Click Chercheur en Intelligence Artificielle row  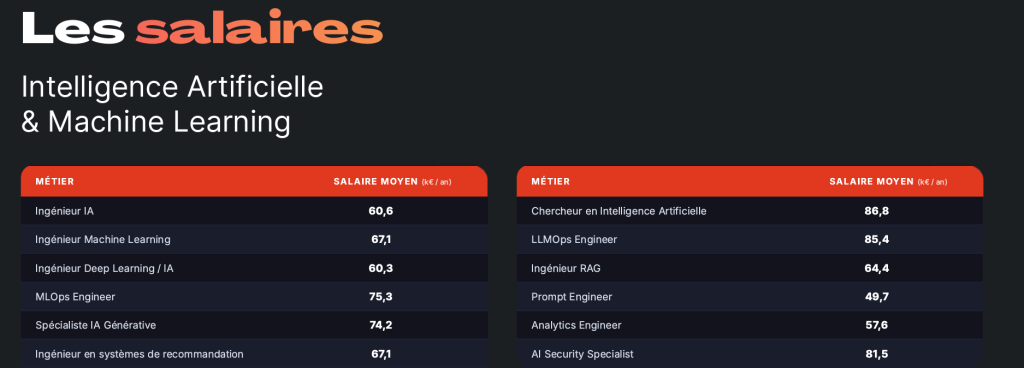point(750,211)
